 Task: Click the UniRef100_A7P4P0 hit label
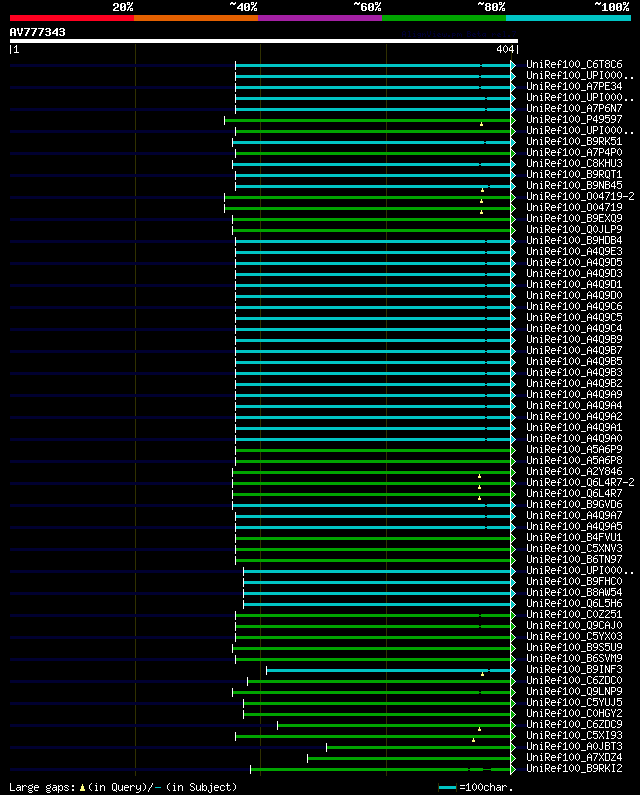tap(574, 153)
